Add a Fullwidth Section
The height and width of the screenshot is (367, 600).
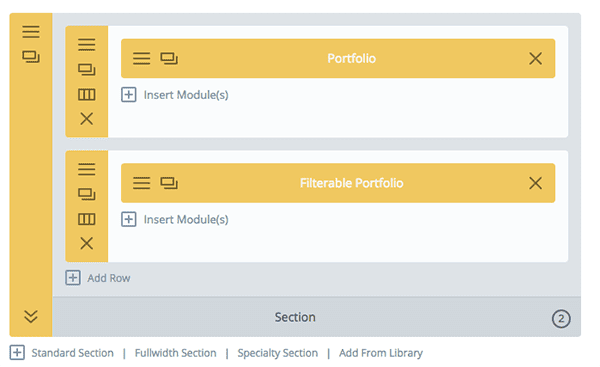[175, 353]
